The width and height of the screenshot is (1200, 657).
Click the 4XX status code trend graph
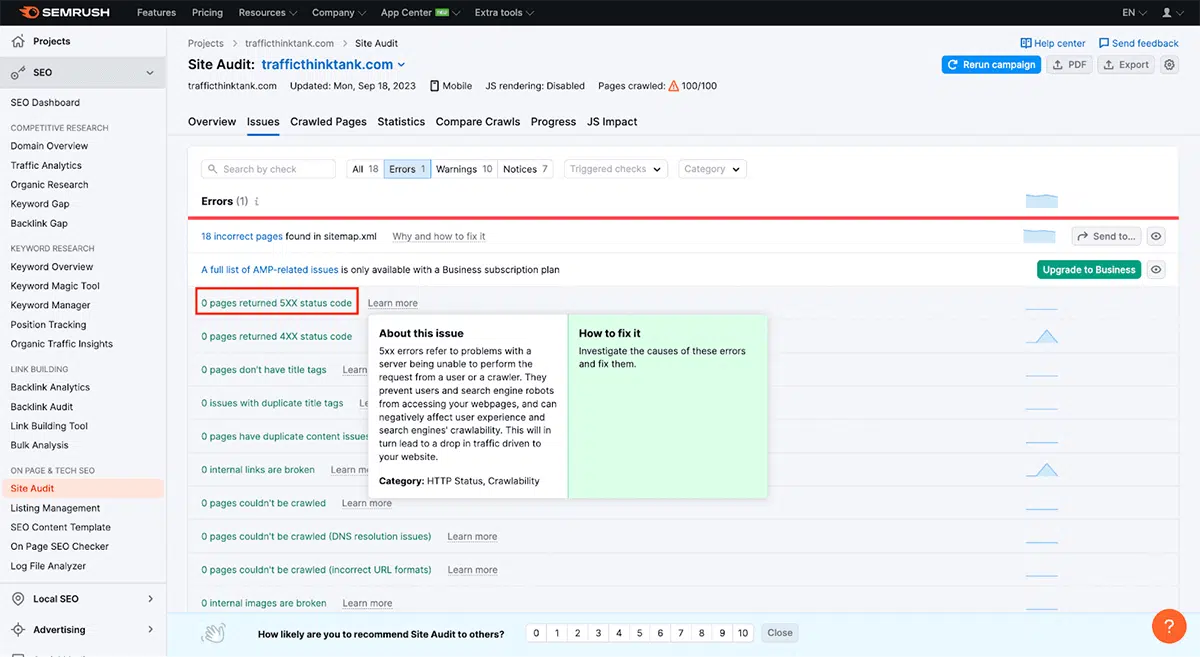click(1041, 336)
